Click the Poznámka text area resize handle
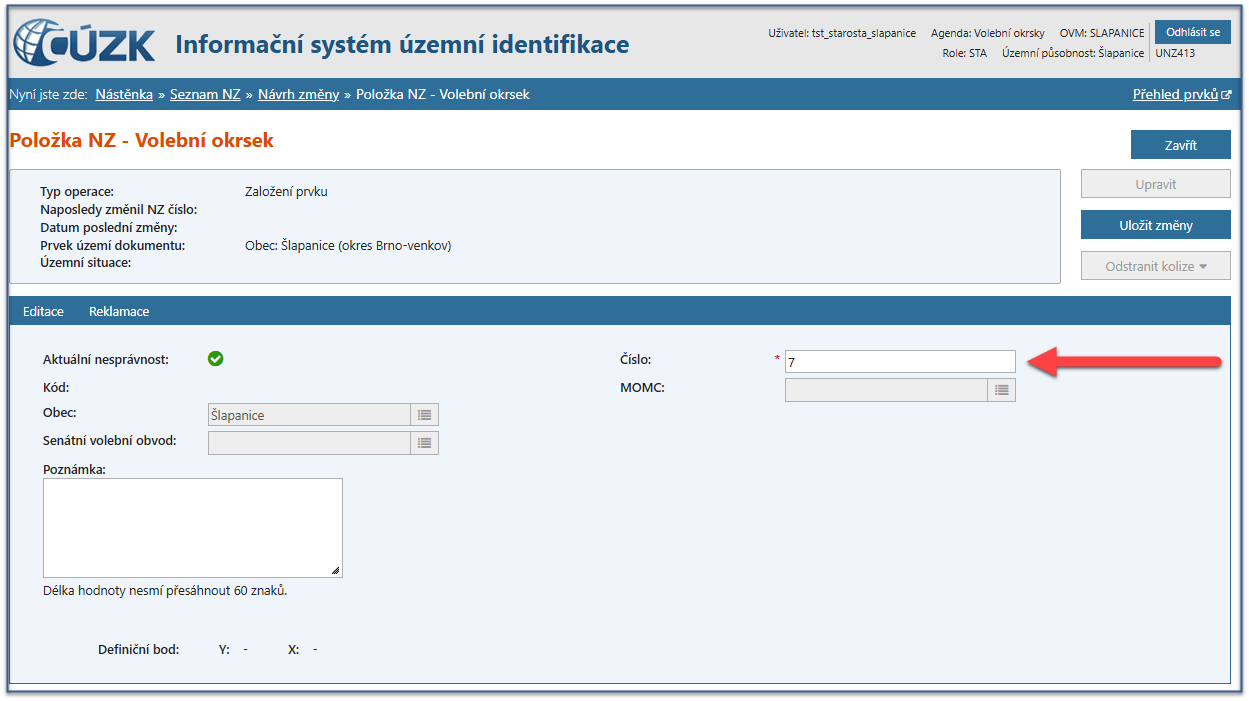1249x701 pixels. point(336,571)
